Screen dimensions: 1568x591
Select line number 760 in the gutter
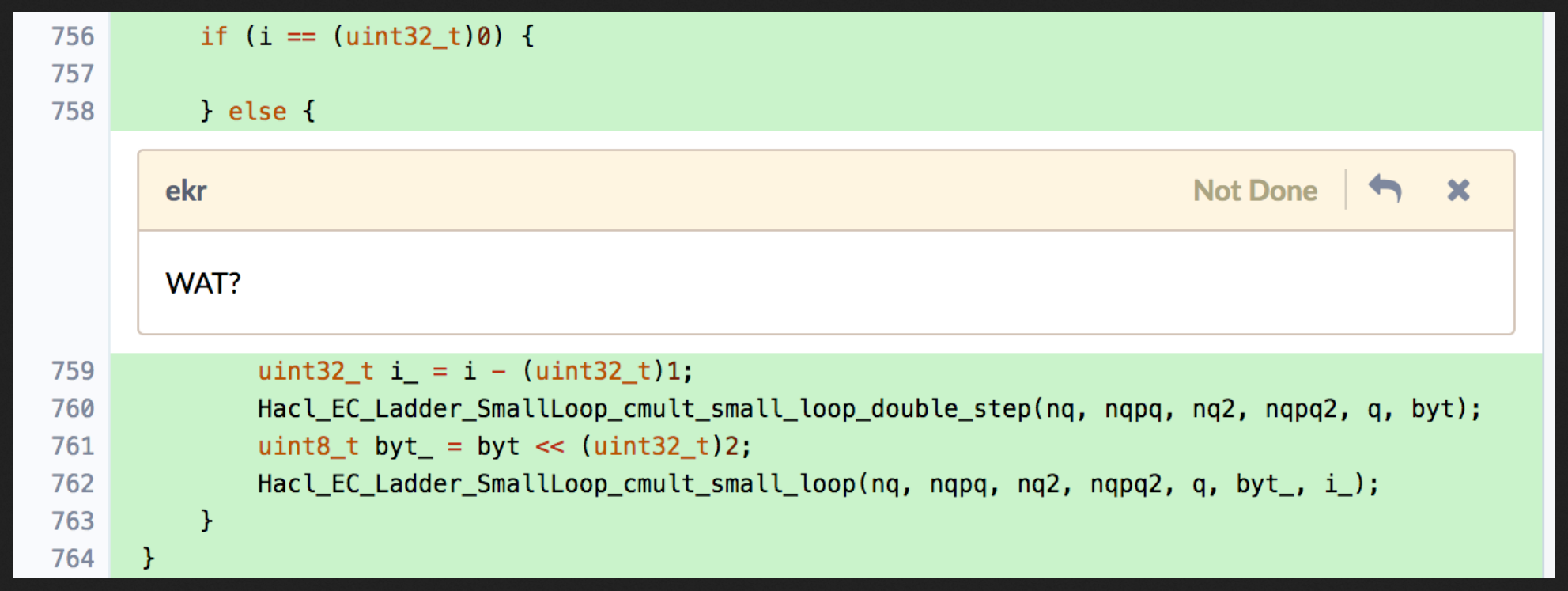click(x=73, y=408)
